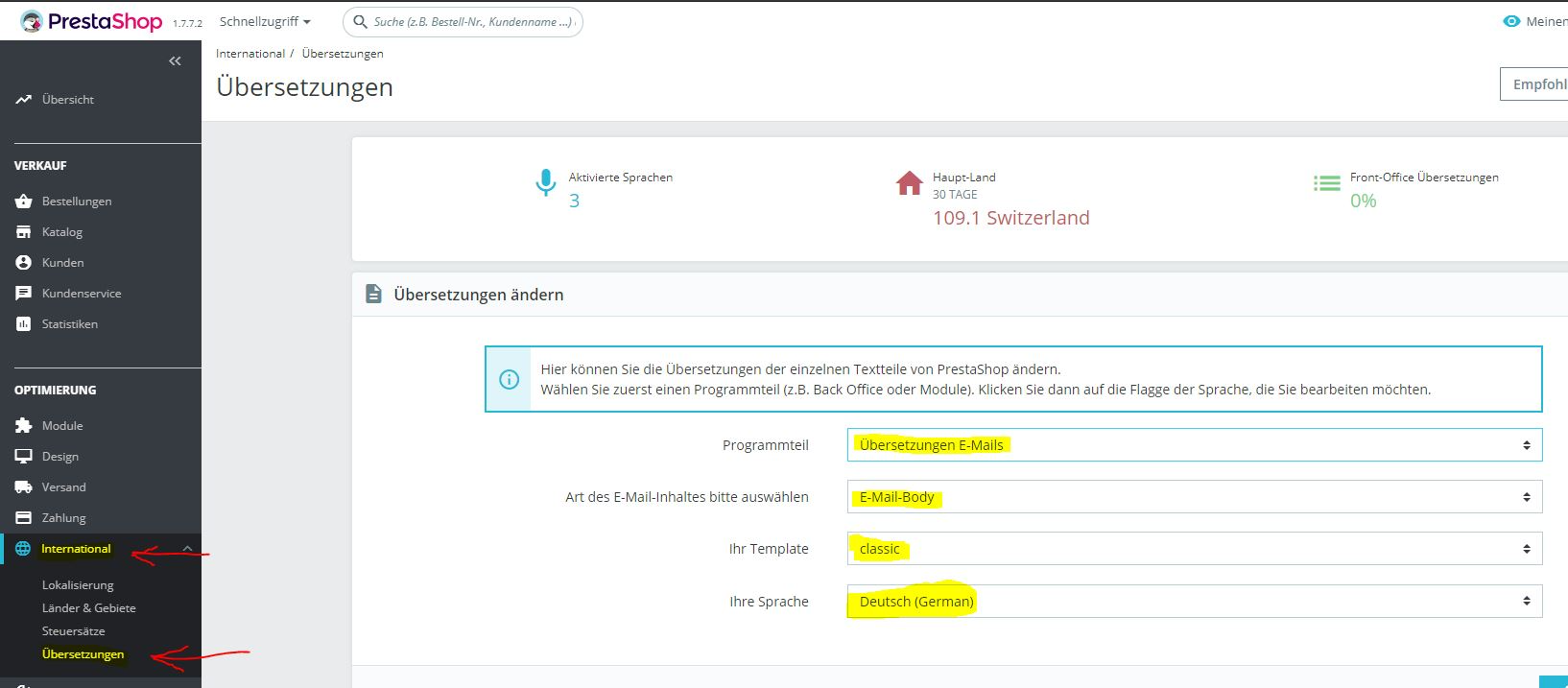Open the Ihr Template dropdown
Screen dimensions: 1568x688
(x=1195, y=549)
